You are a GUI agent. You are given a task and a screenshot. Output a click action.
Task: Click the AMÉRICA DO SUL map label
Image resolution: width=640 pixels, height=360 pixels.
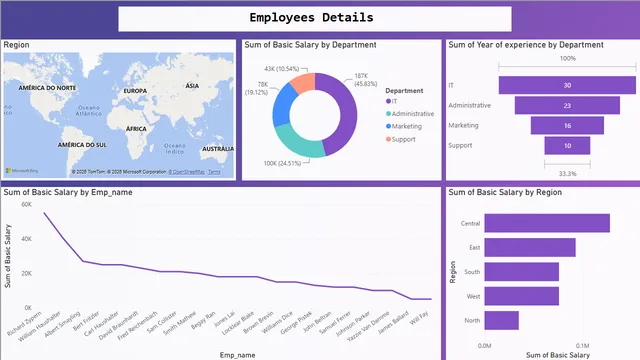tap(82, 145)
